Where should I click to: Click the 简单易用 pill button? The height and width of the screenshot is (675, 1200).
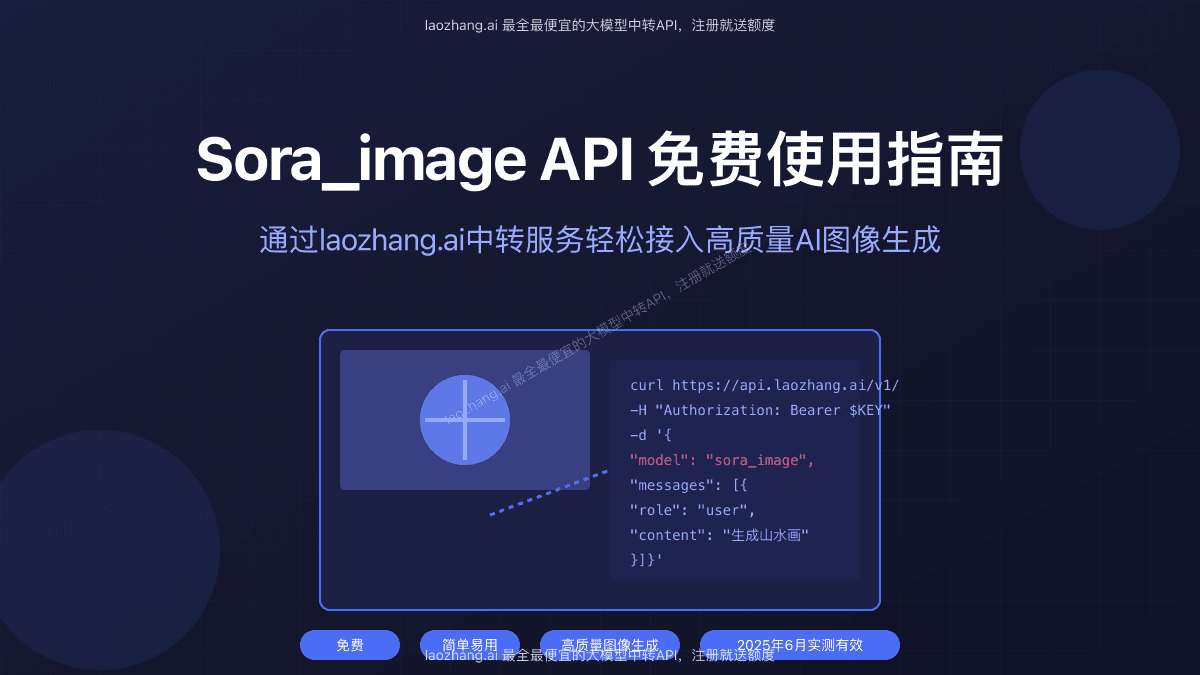pyautogui.click(x=470, y=645)
